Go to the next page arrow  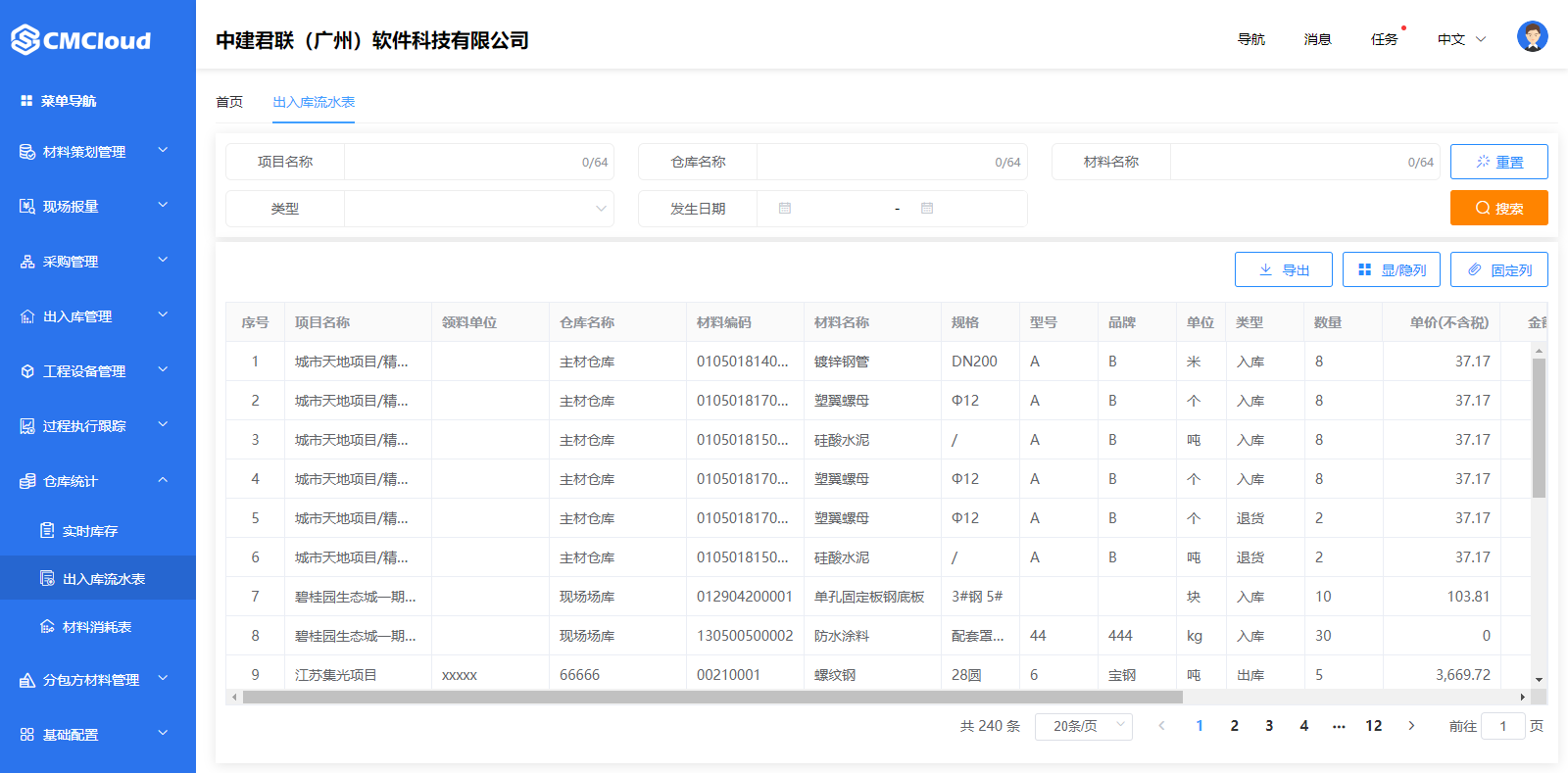click(1411, 726)
